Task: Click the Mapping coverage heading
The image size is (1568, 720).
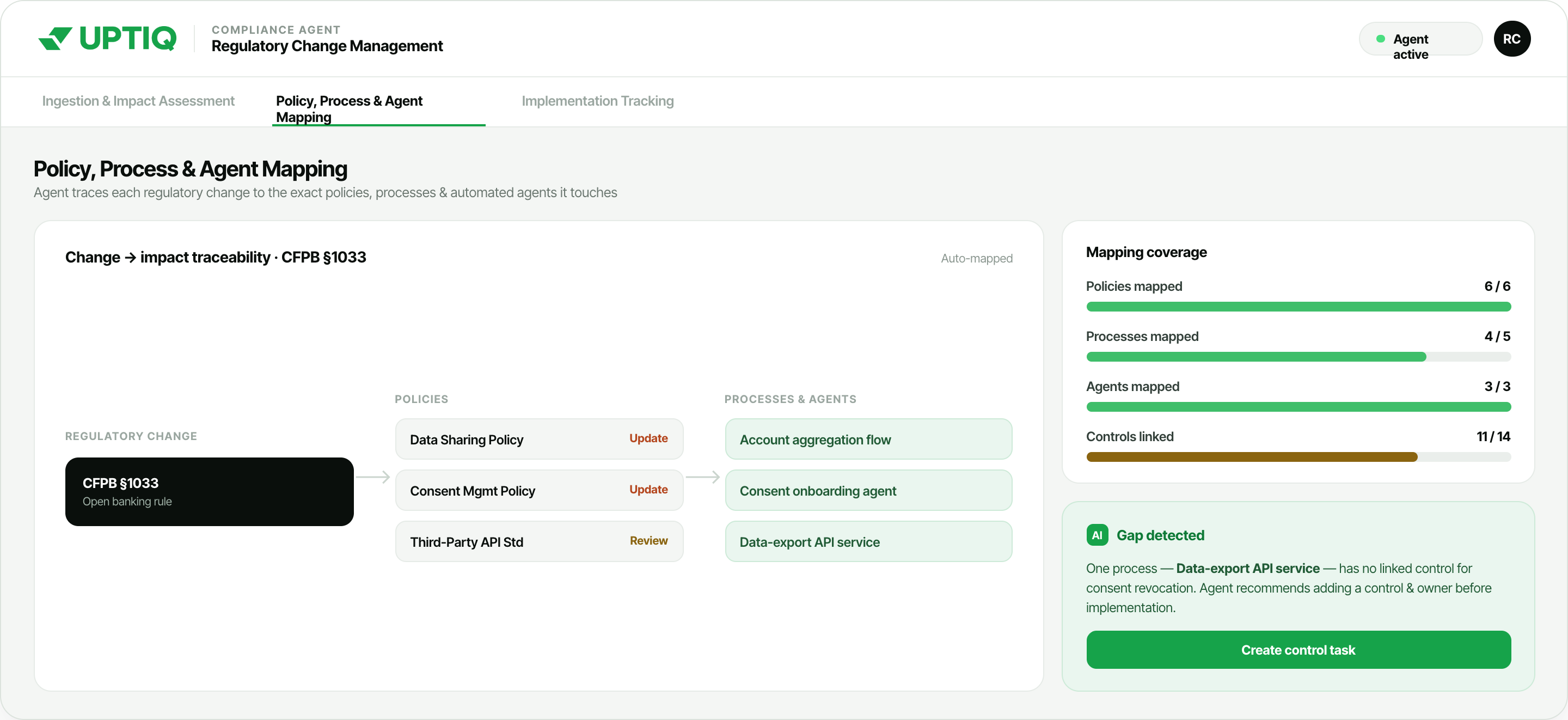Action: 1146,253
